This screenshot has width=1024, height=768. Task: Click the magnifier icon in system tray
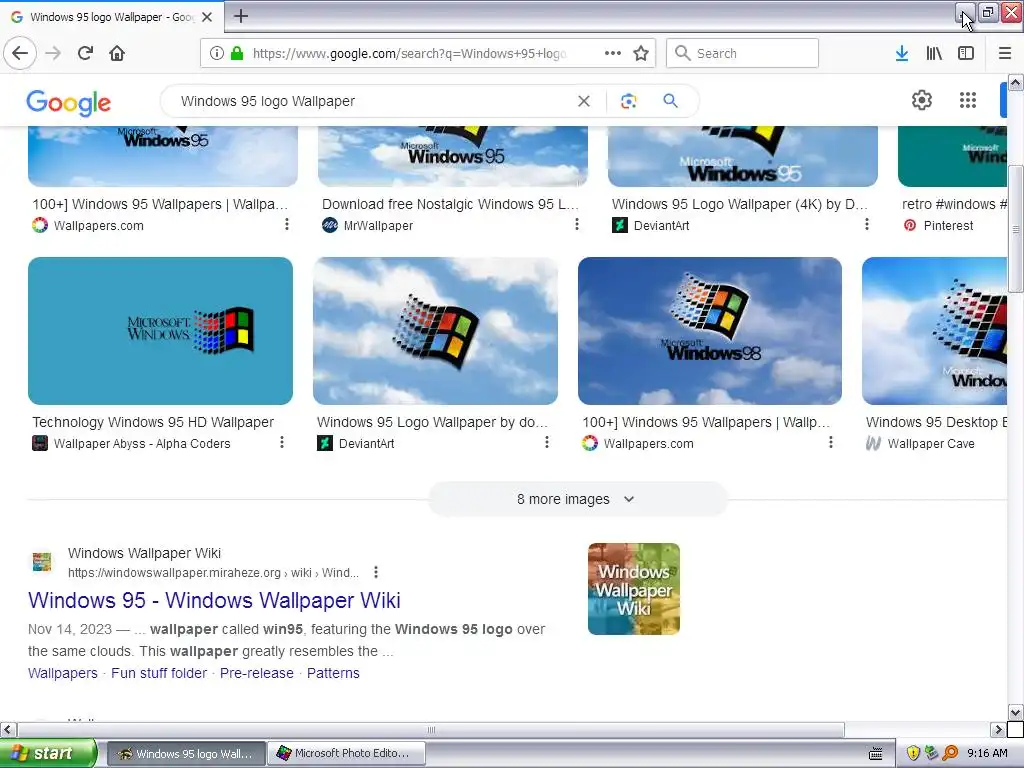click(950, 754)
